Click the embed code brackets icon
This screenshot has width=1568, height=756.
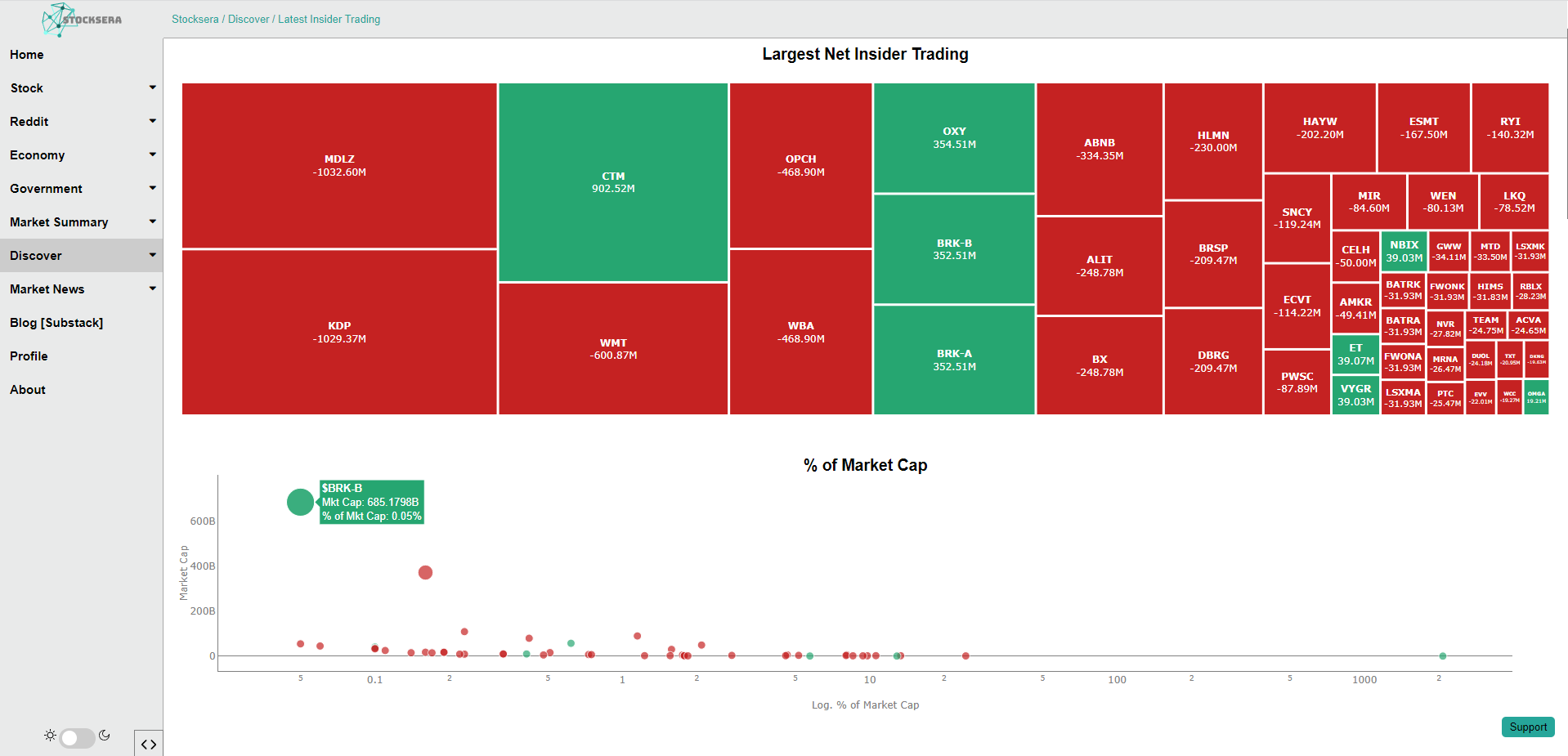(149, 745)
